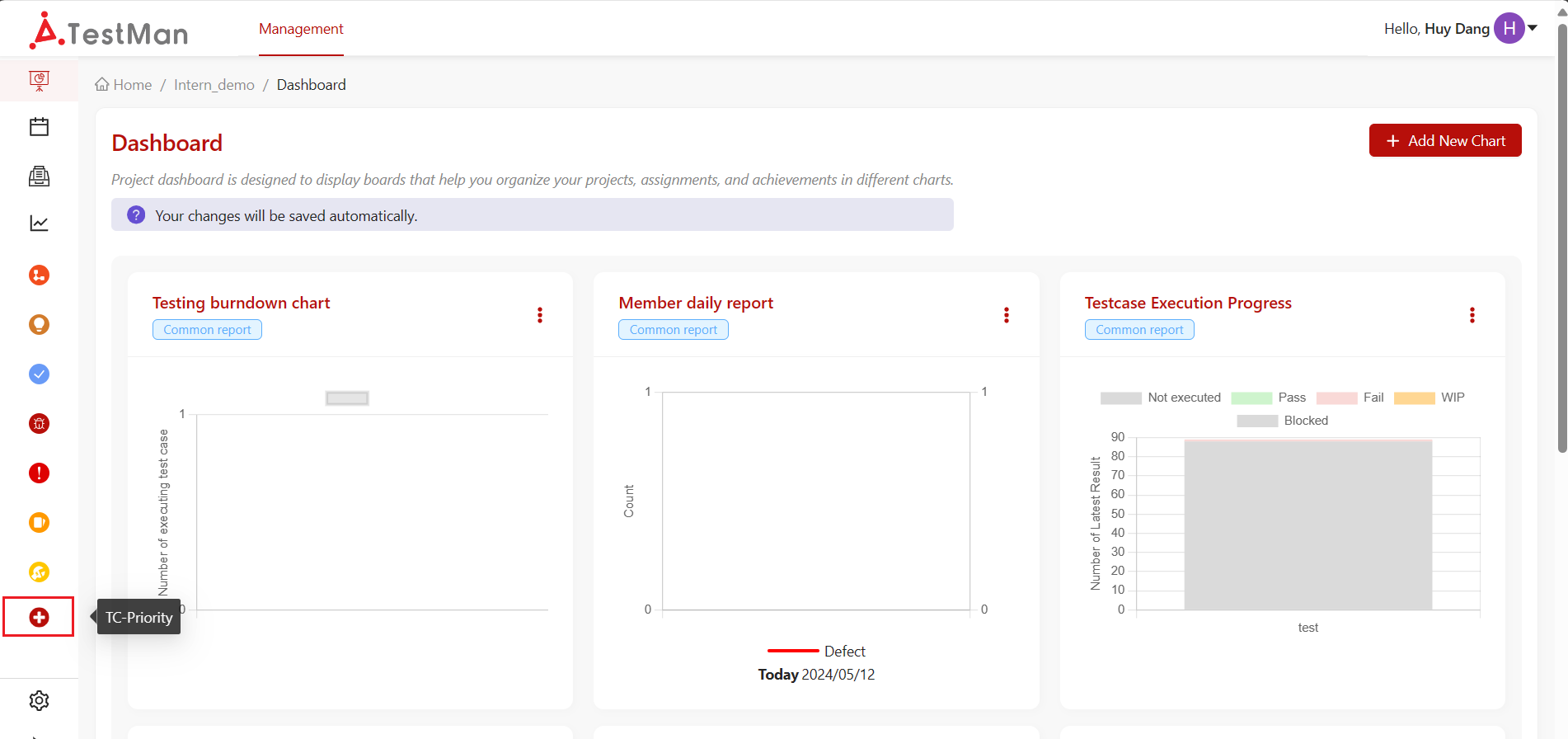Viewport: 1568px width, 739px height.
Task: Click the yellow rocket icon in sidebar
Action: [x=39, y=572]
